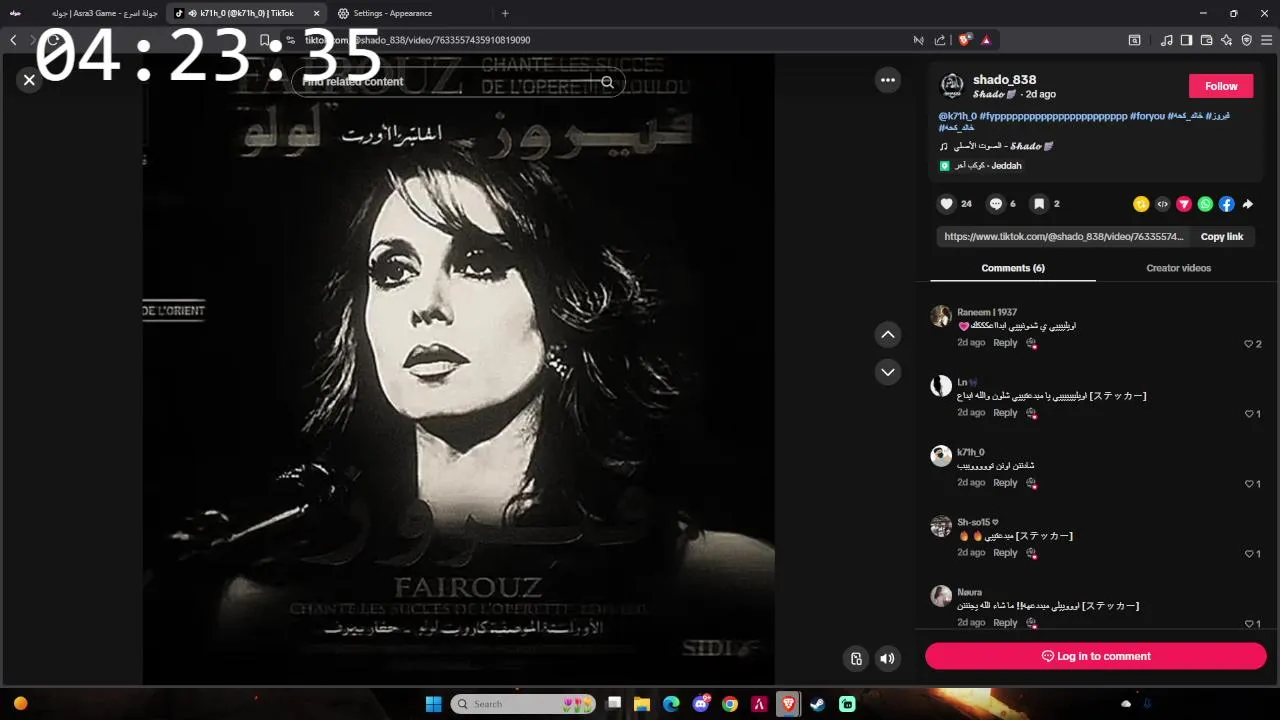Image resolution: width=1280 pixels, height=720 pixels.
Task: Like Sh-so15's comment heart
Action: point(1249,554)
